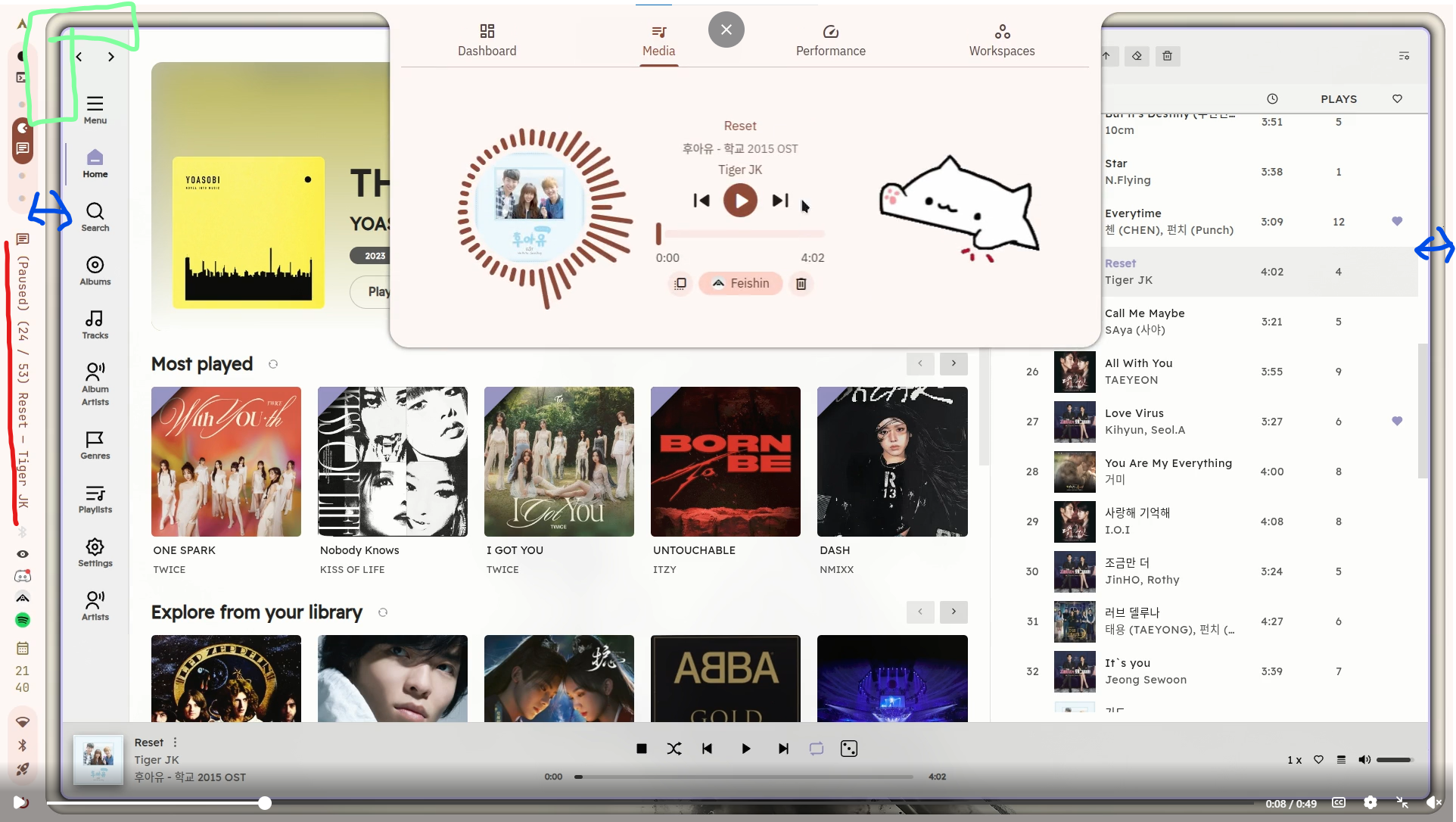Open the ONE SPARK album cover
The height and width of the screenshot is (822, 1456).
coord(226,462)
